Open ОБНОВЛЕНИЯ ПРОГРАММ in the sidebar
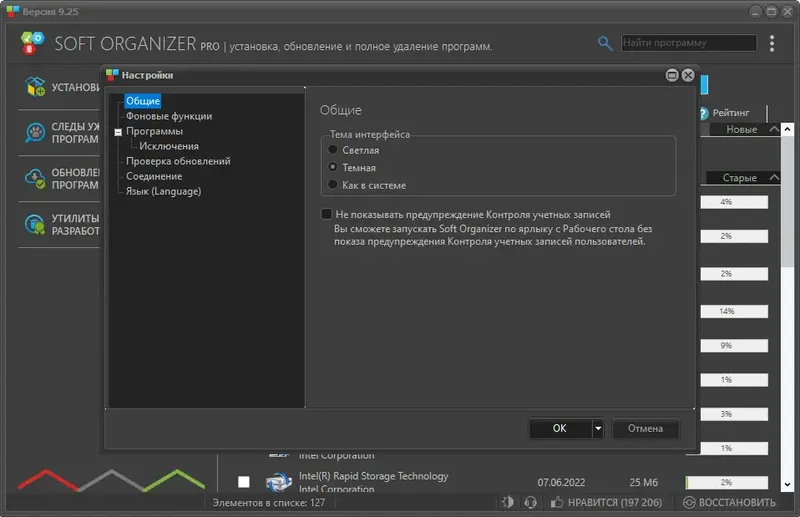800x517 pixels. (75, 179)
